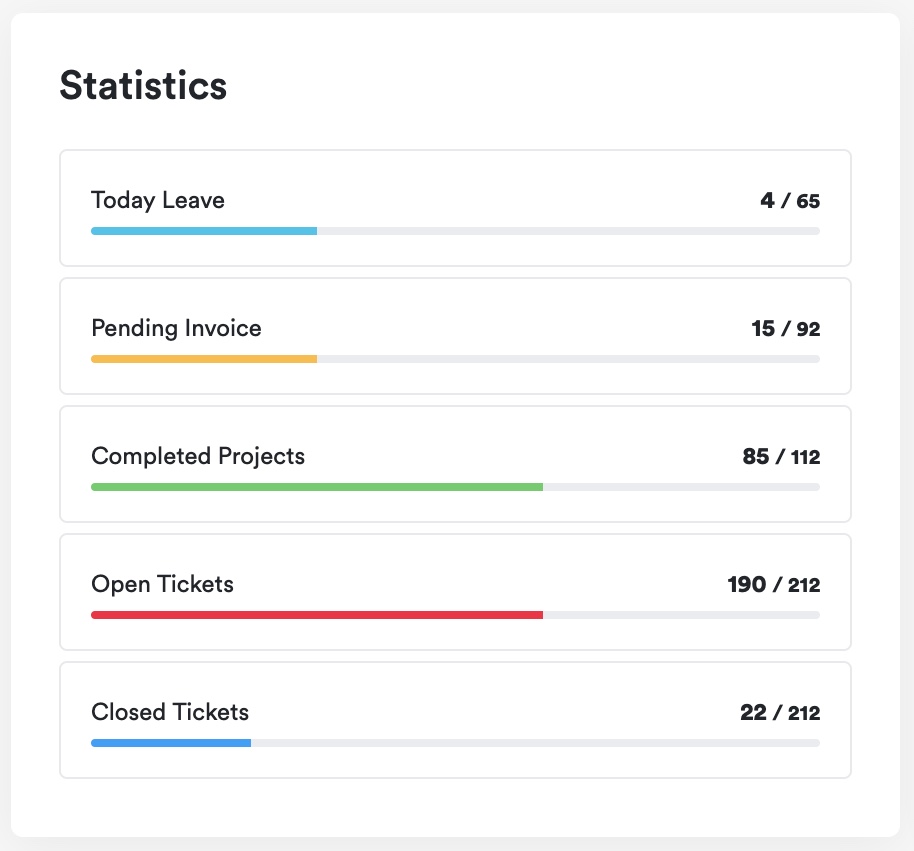Click the green Completed Projects bar fill
The image size is (914, 851).
tap(317, 487)
